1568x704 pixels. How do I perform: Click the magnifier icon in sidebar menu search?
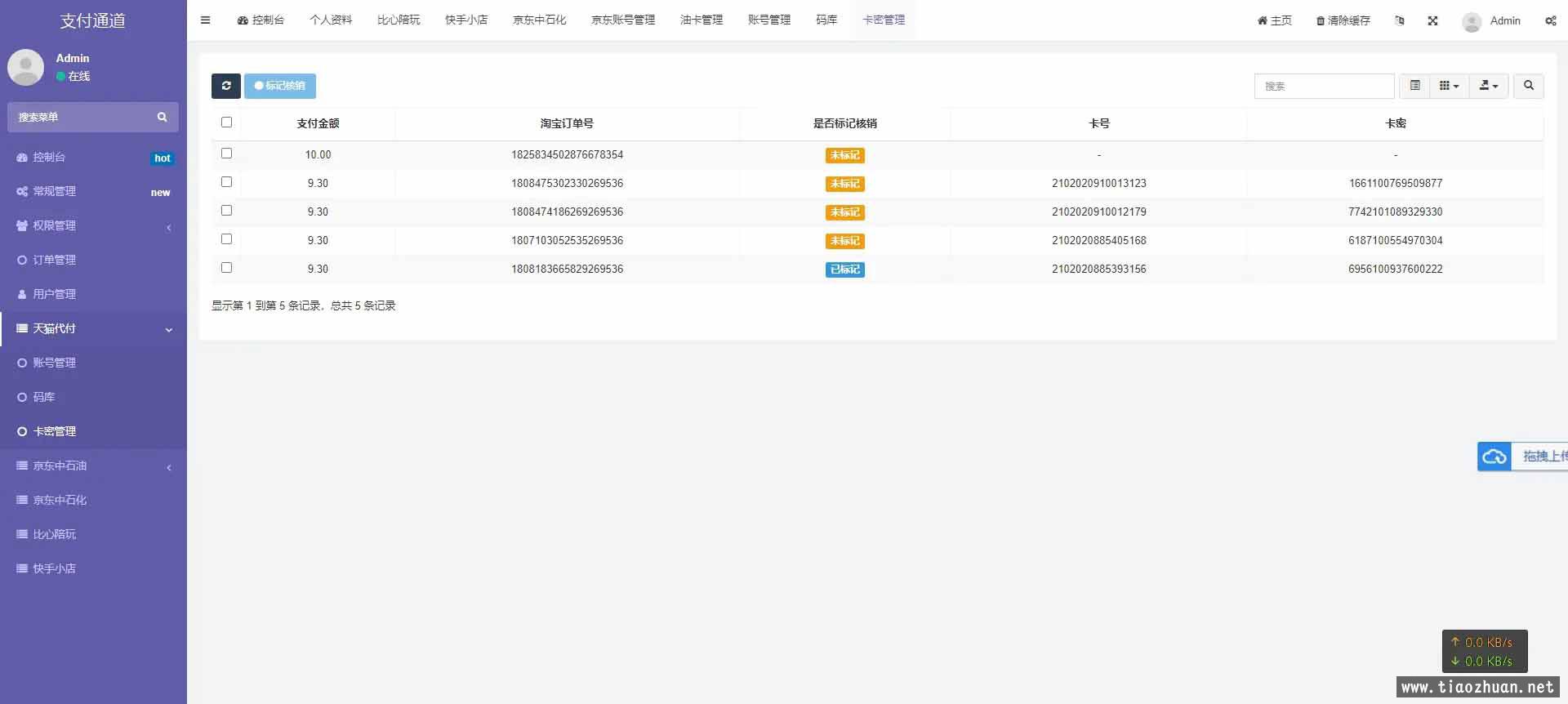click(x=162, y=118)
